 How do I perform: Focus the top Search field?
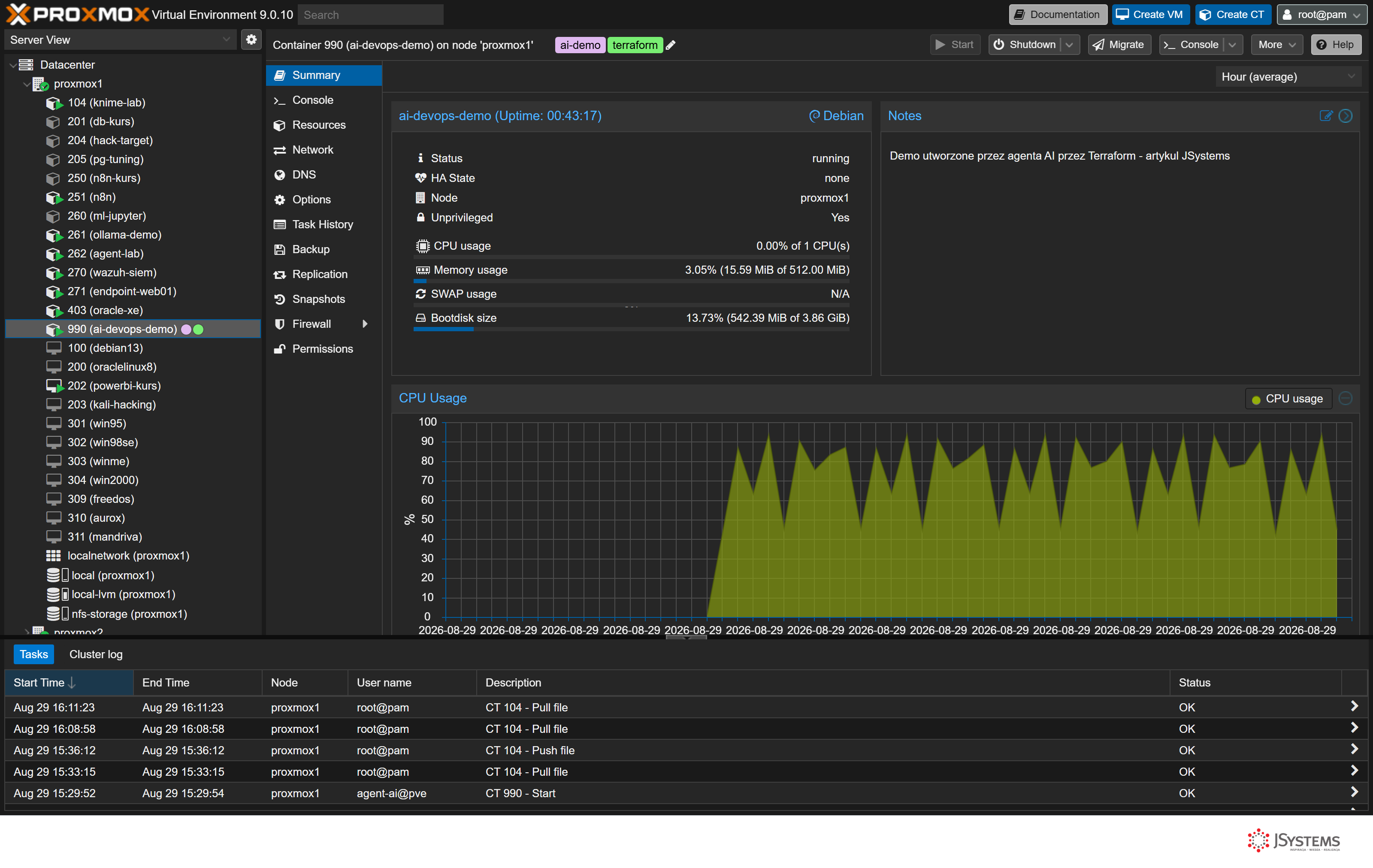(371, 15)
